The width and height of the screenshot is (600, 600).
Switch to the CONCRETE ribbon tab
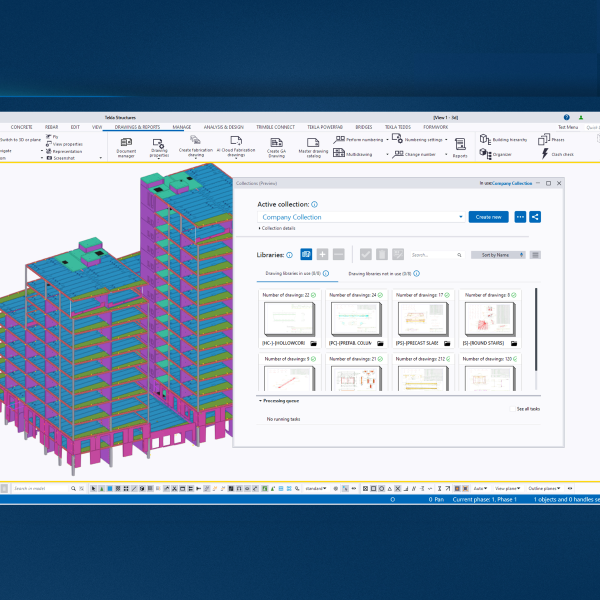coord(21,127)
